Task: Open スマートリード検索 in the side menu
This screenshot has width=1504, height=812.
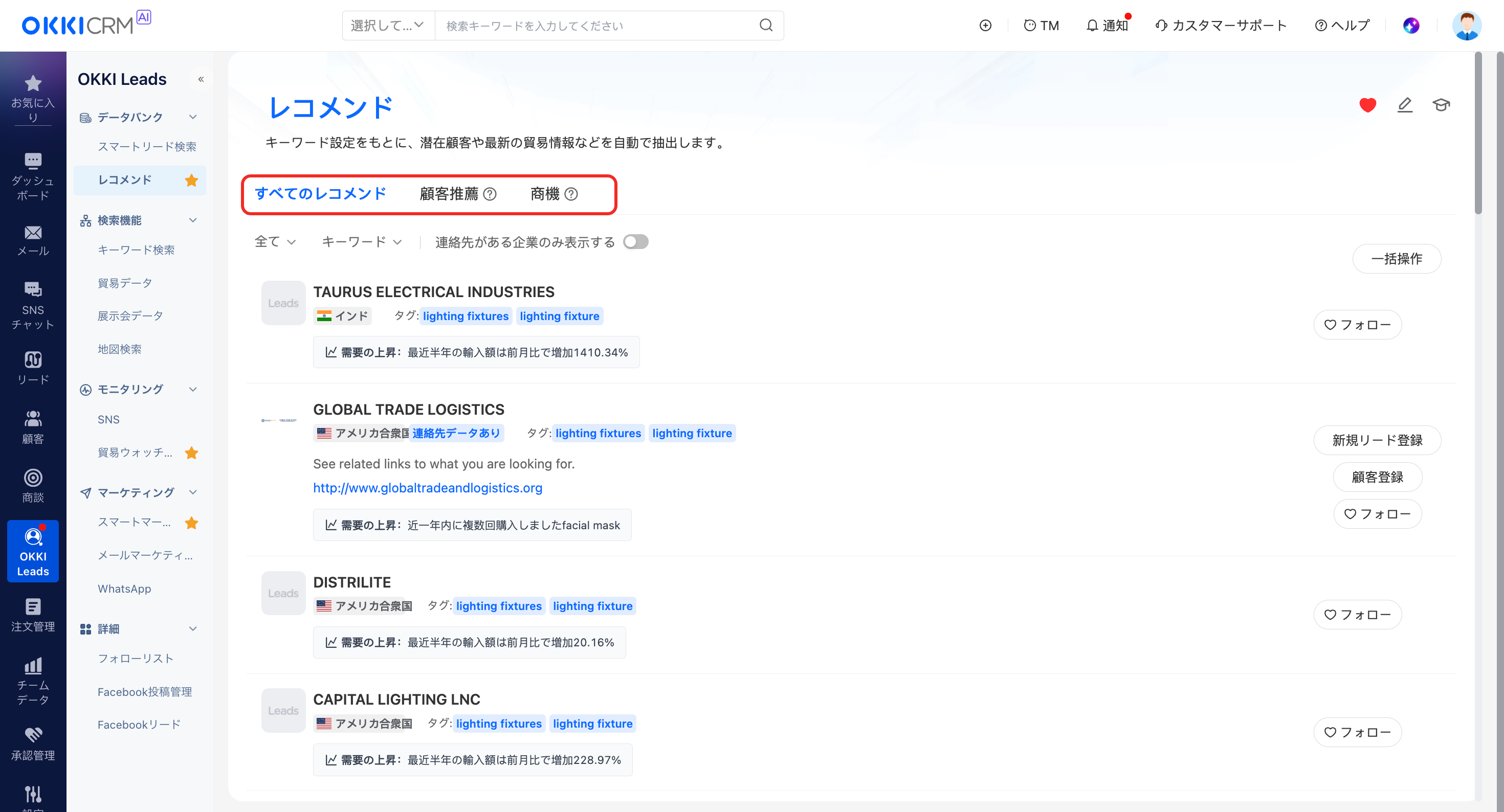Action: pos(146,147)
